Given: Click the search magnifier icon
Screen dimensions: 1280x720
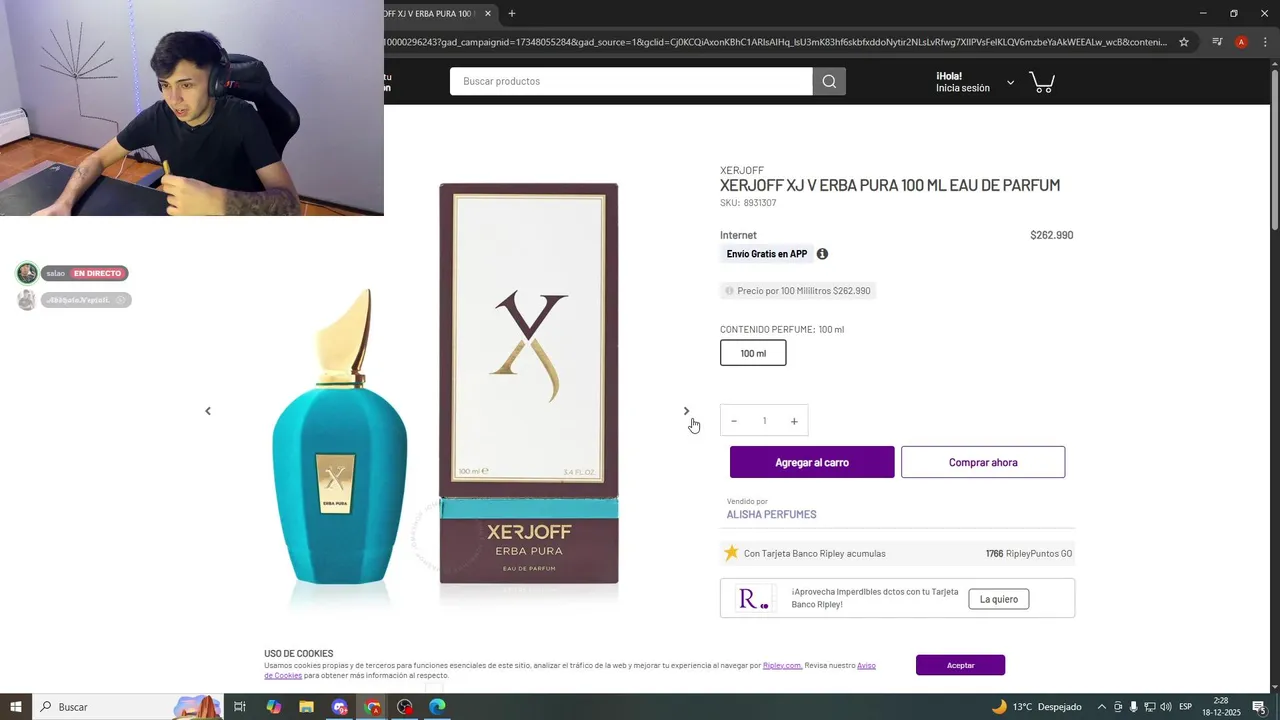Looking at the screenshot, I should coord(829,81).
